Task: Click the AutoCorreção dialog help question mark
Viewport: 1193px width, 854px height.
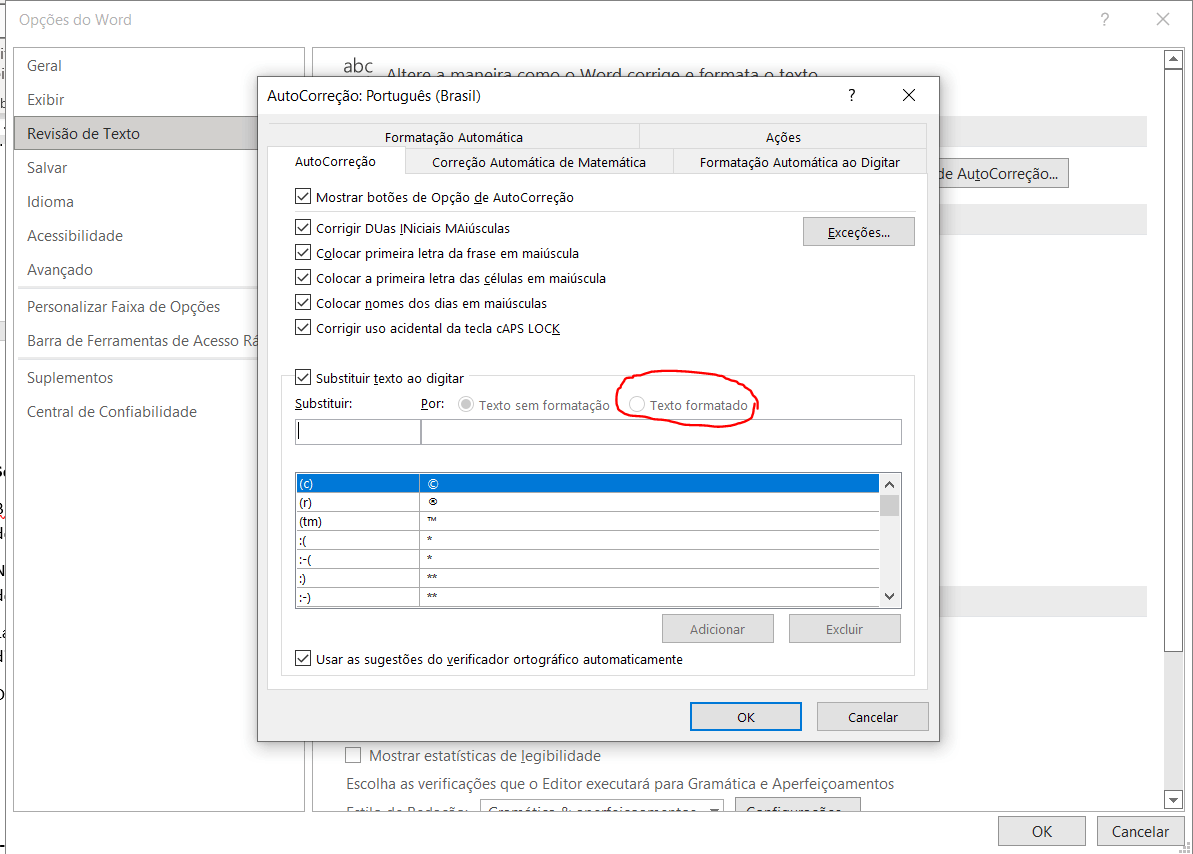Action: click(x=851, y=95)
